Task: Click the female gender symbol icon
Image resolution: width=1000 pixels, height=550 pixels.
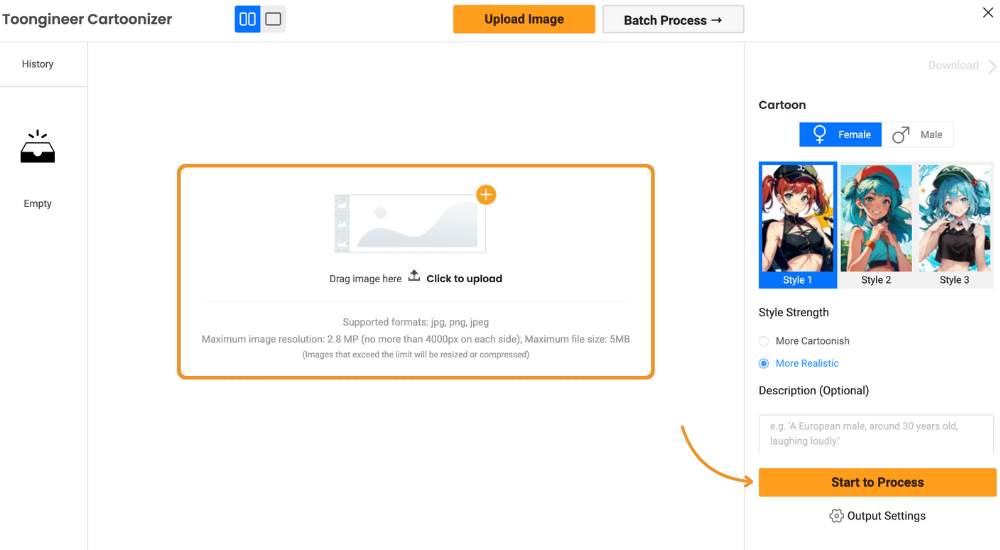Action: (x=820, y=135)
